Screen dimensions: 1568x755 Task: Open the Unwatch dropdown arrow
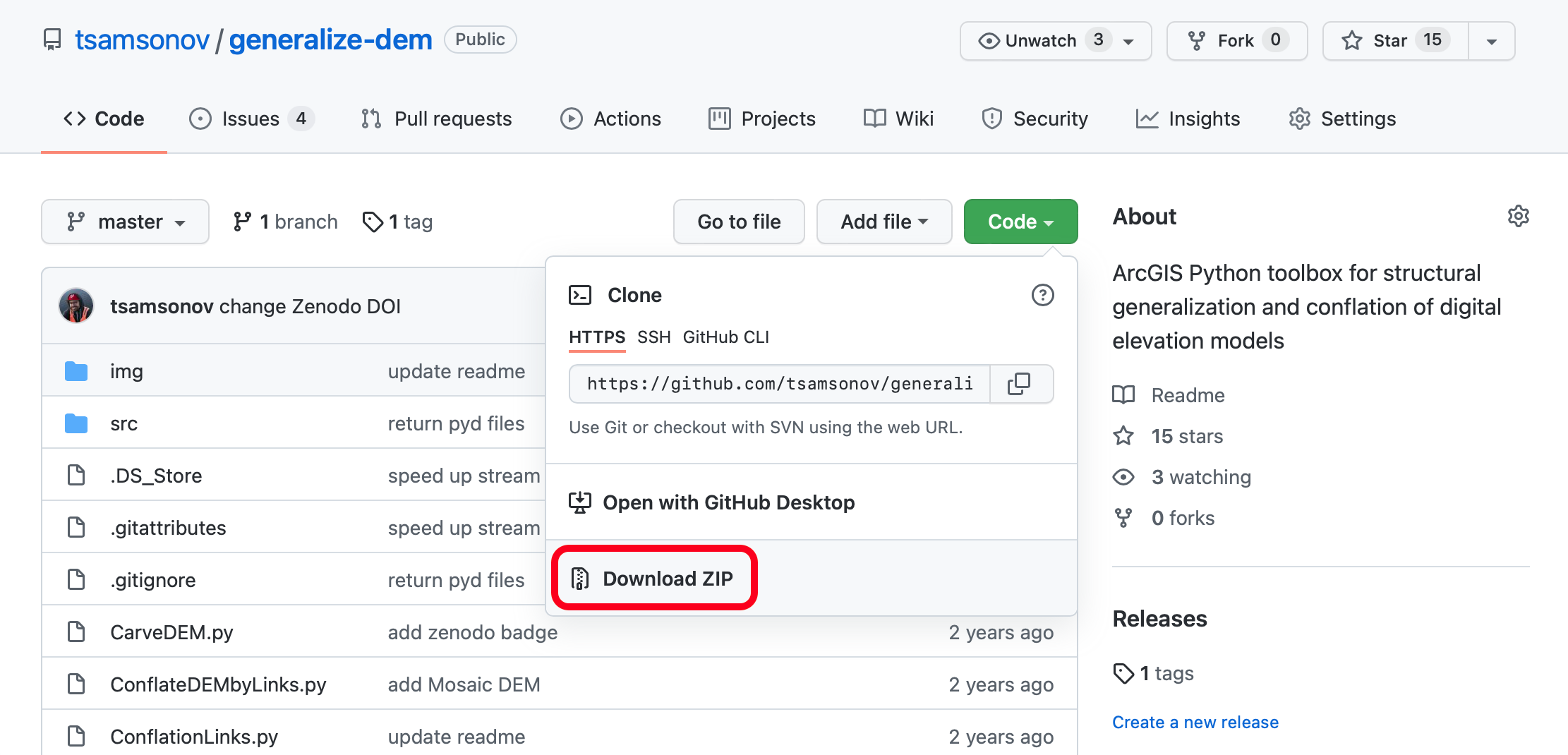pyautogui.click(x=1129, y=41)
